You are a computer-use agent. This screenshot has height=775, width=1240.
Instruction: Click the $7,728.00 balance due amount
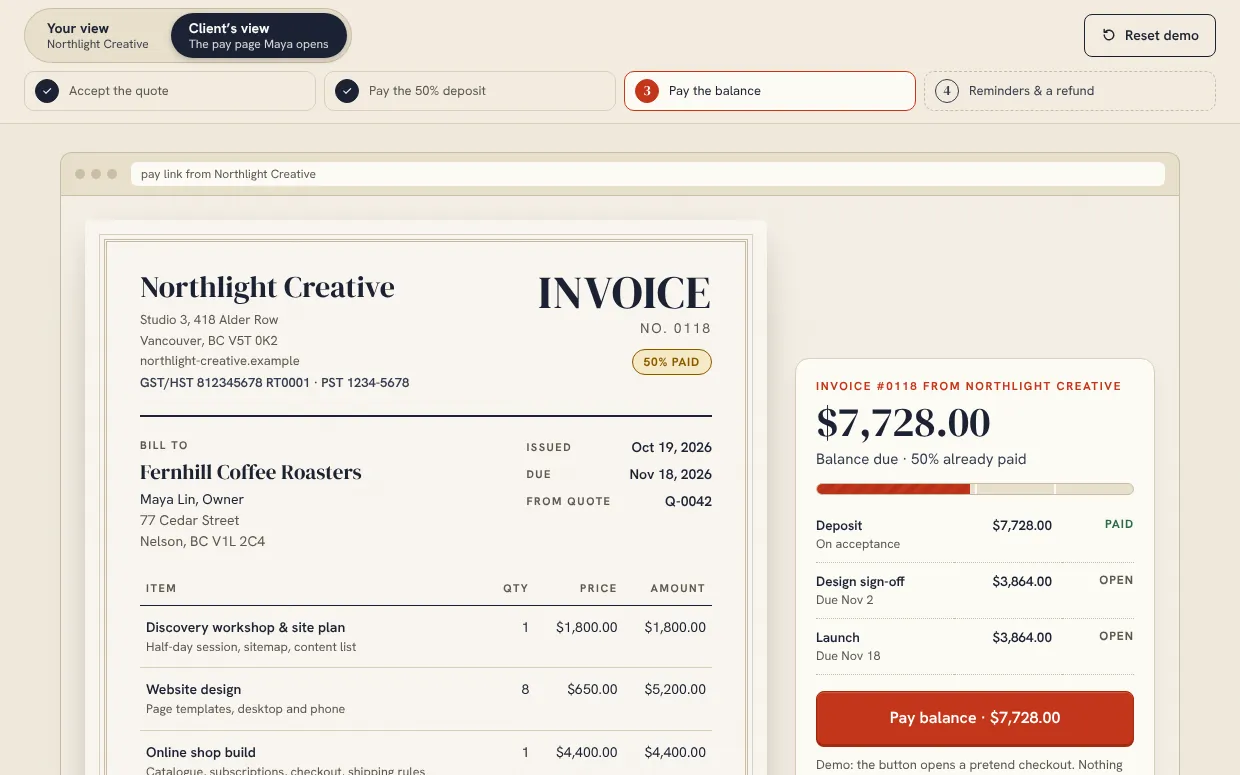click(x=903, y=423)
